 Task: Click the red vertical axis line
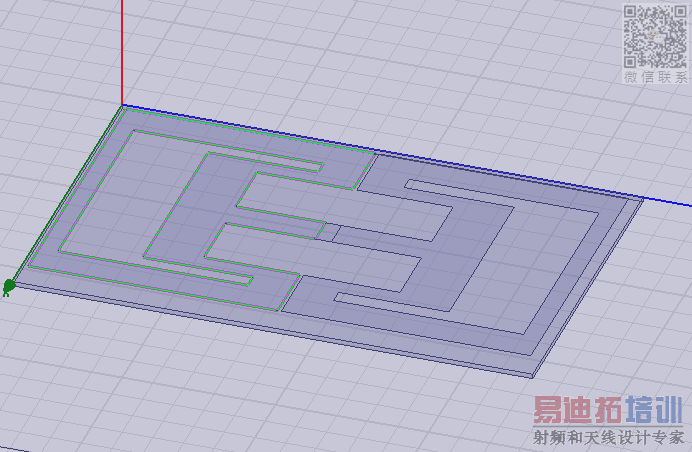pyautogui.click(x=122, y=52)
